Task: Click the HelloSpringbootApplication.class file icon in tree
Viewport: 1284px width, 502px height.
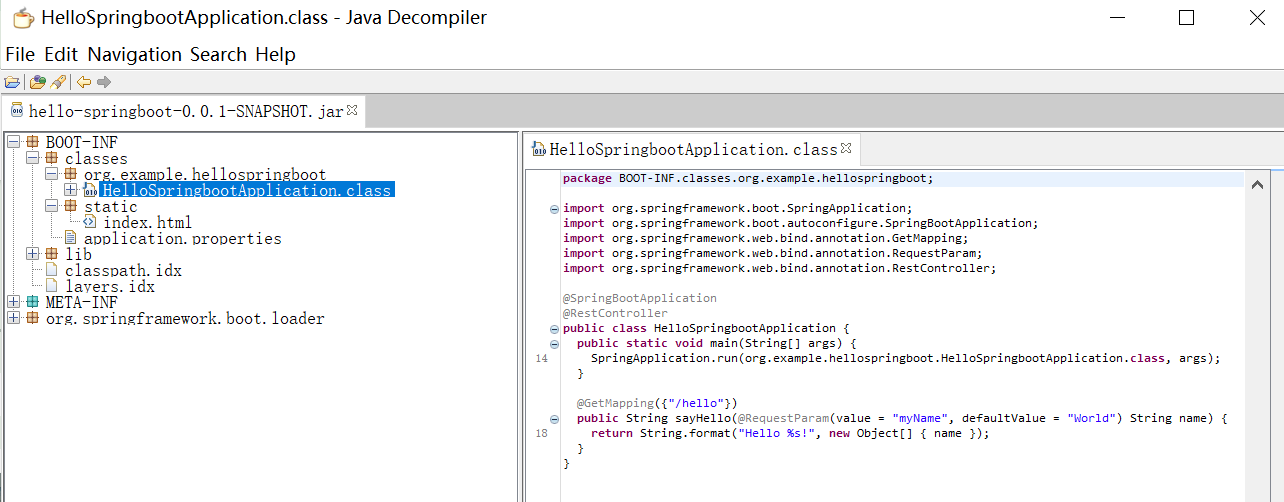Action: click(x=90, y=191)
